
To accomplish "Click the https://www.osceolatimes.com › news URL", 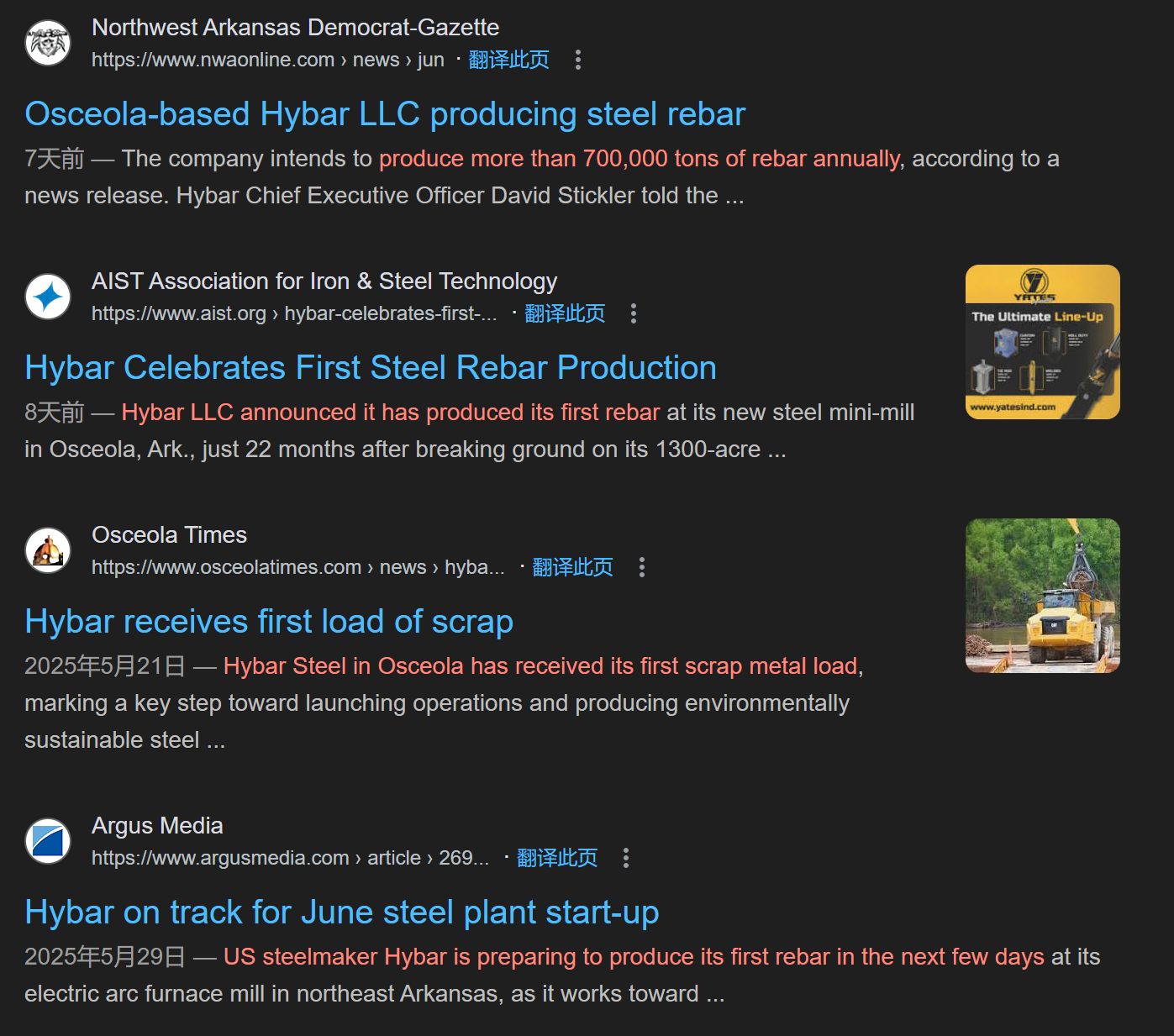I will coord(298,567).
